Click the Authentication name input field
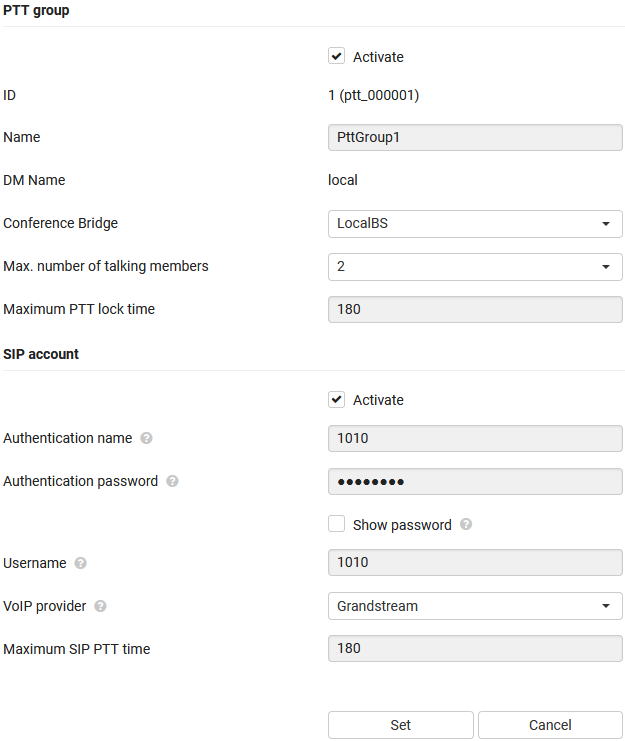This screenshot has height=741, width=625. tap(475, 438)
